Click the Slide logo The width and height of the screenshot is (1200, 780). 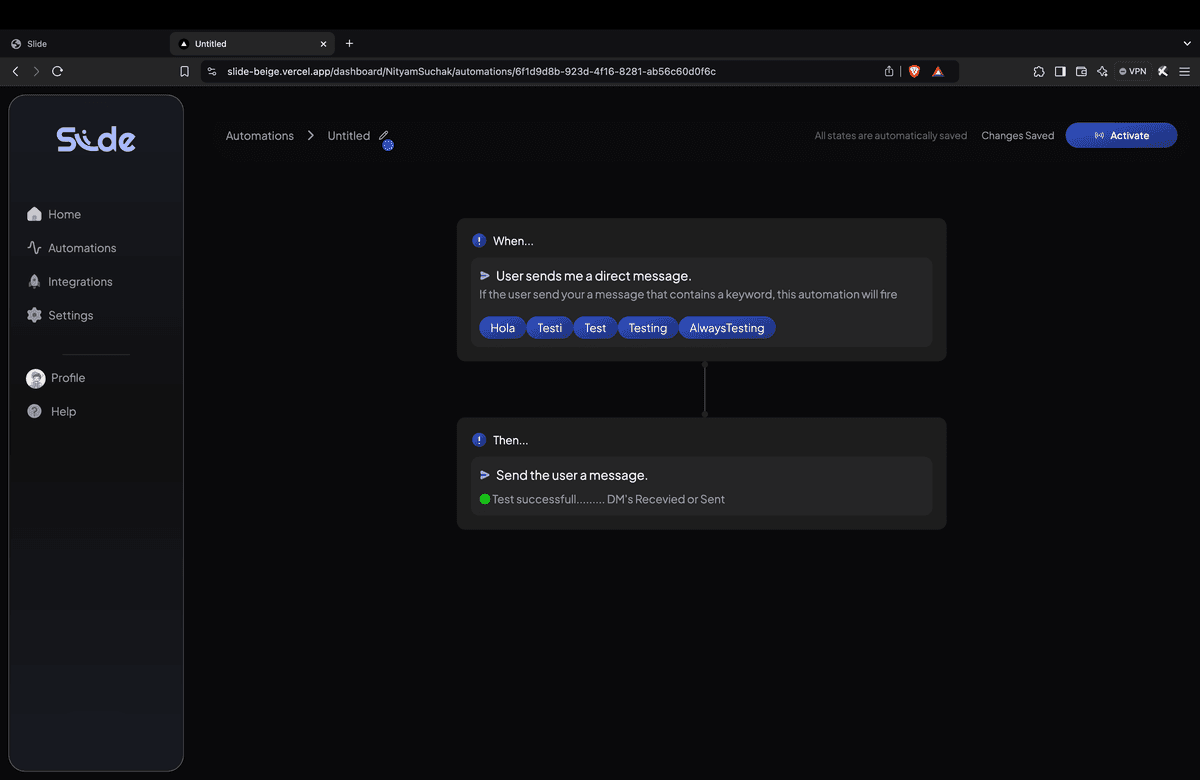coord(95,138)
